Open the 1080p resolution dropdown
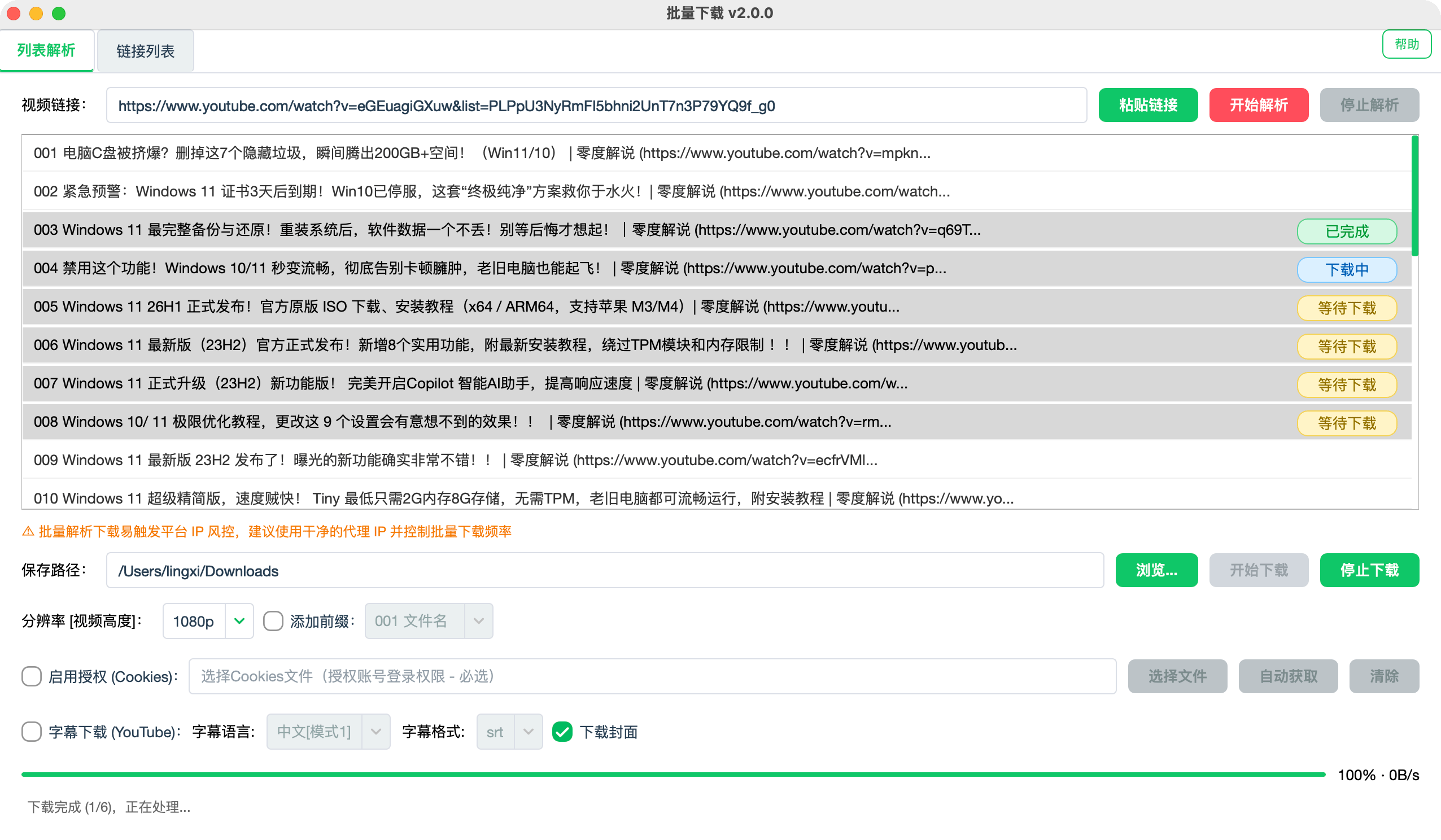 coord(208,621)
